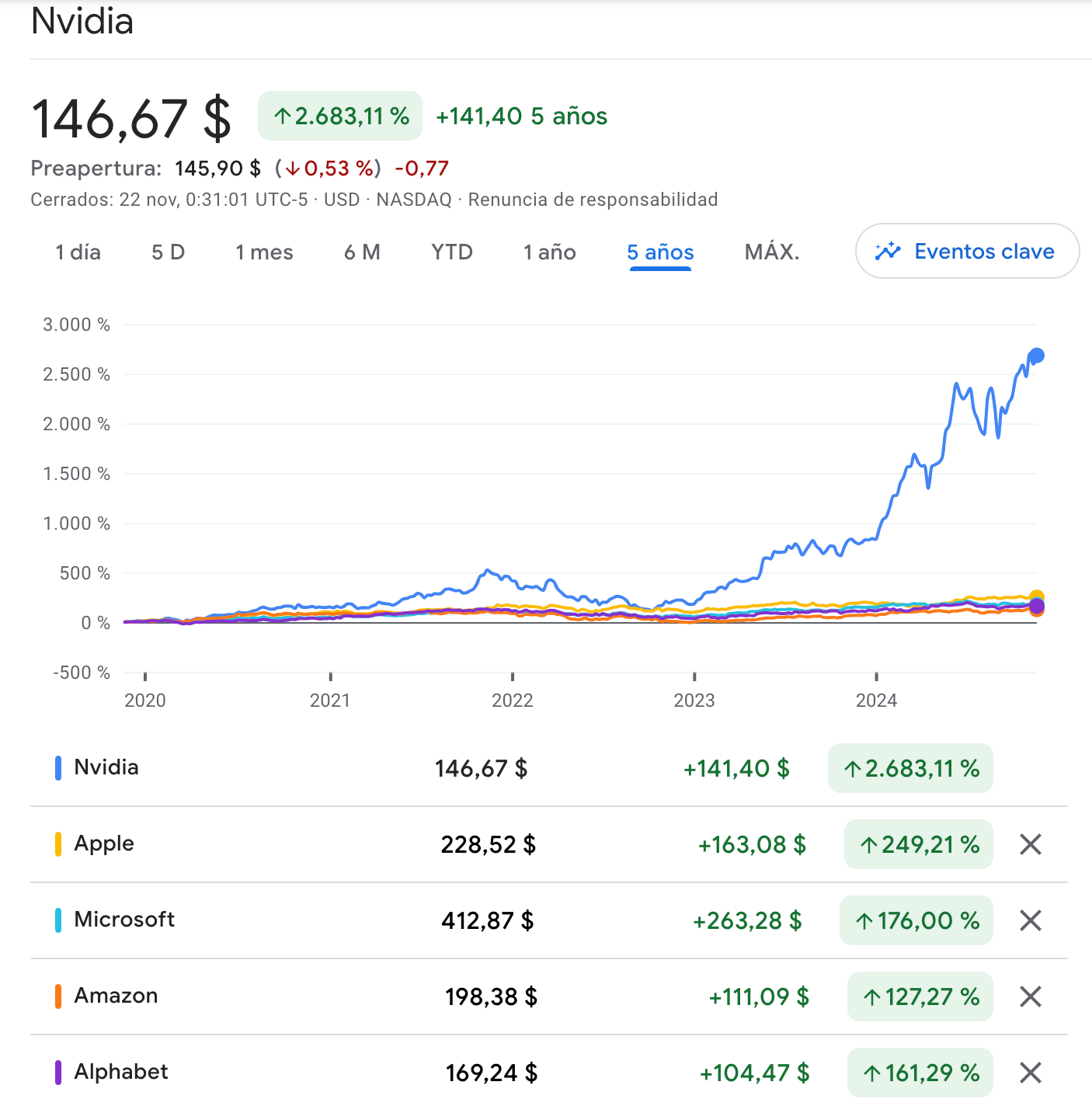
Task: Select the 5 años tab
Action: [x=660, y=252]
